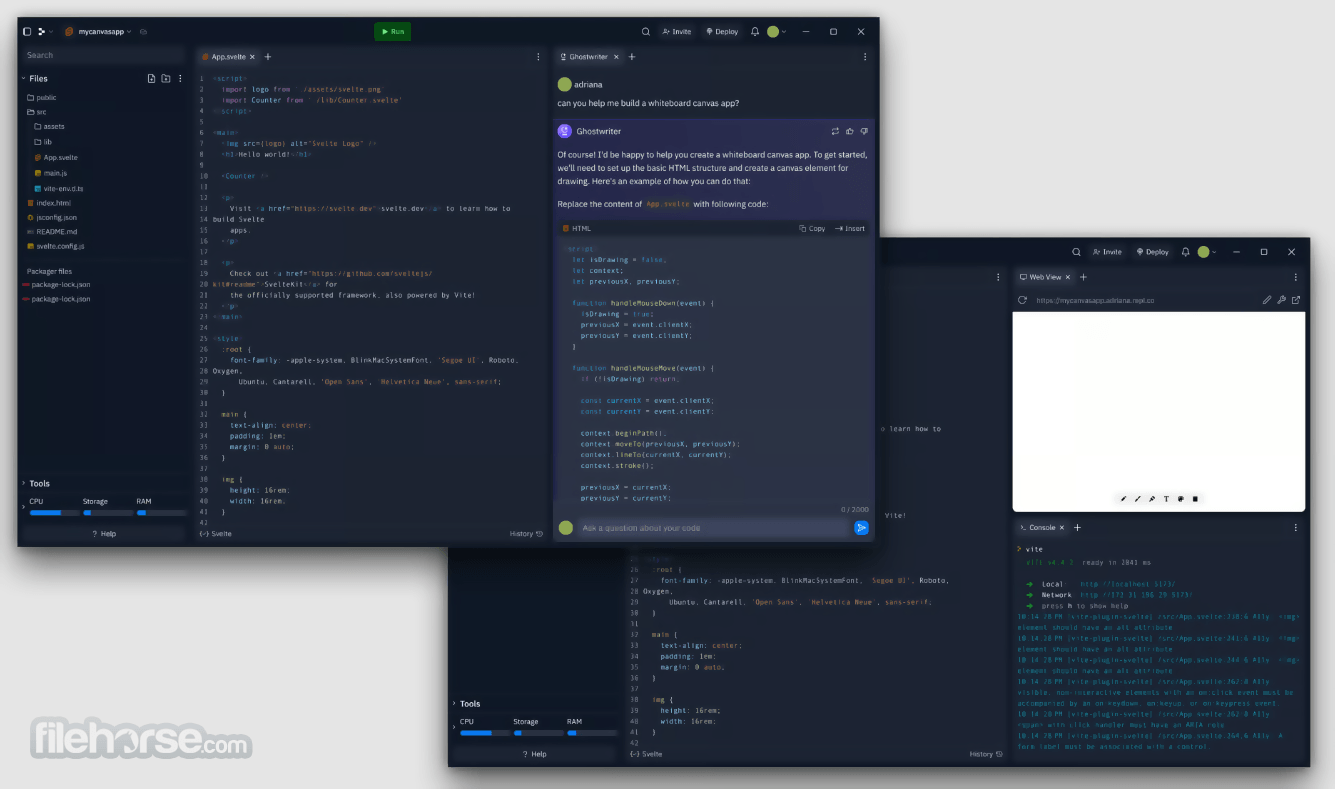Open History in the front window editor footer
The height and width of the screenshot is (789, 1335).
526,534
